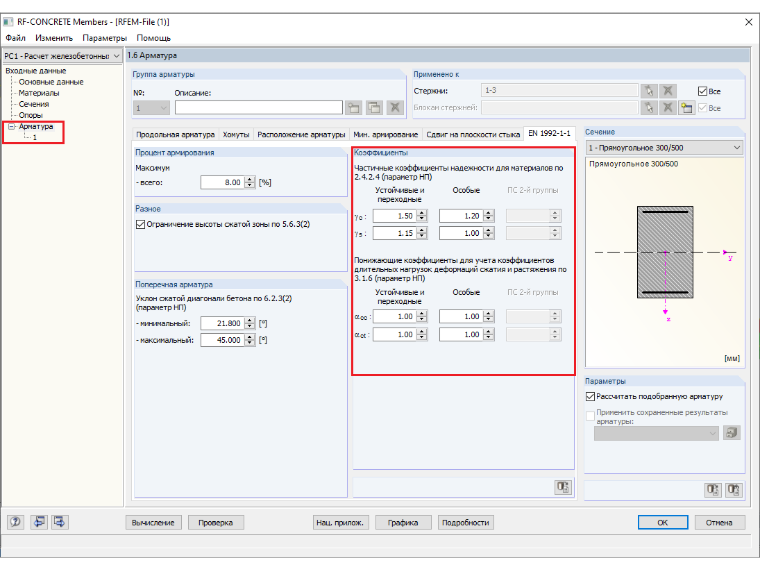Delete the reinforcement group icon
Viewport: 760px width, 570px height.
click(x=395, y=107)
